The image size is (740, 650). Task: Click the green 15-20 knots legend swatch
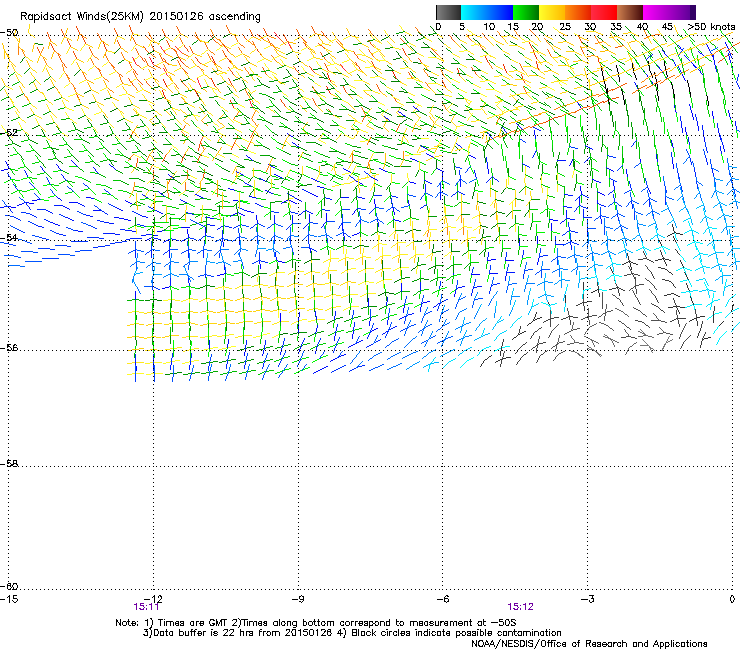pyautogui.click(x=526, y=12)
